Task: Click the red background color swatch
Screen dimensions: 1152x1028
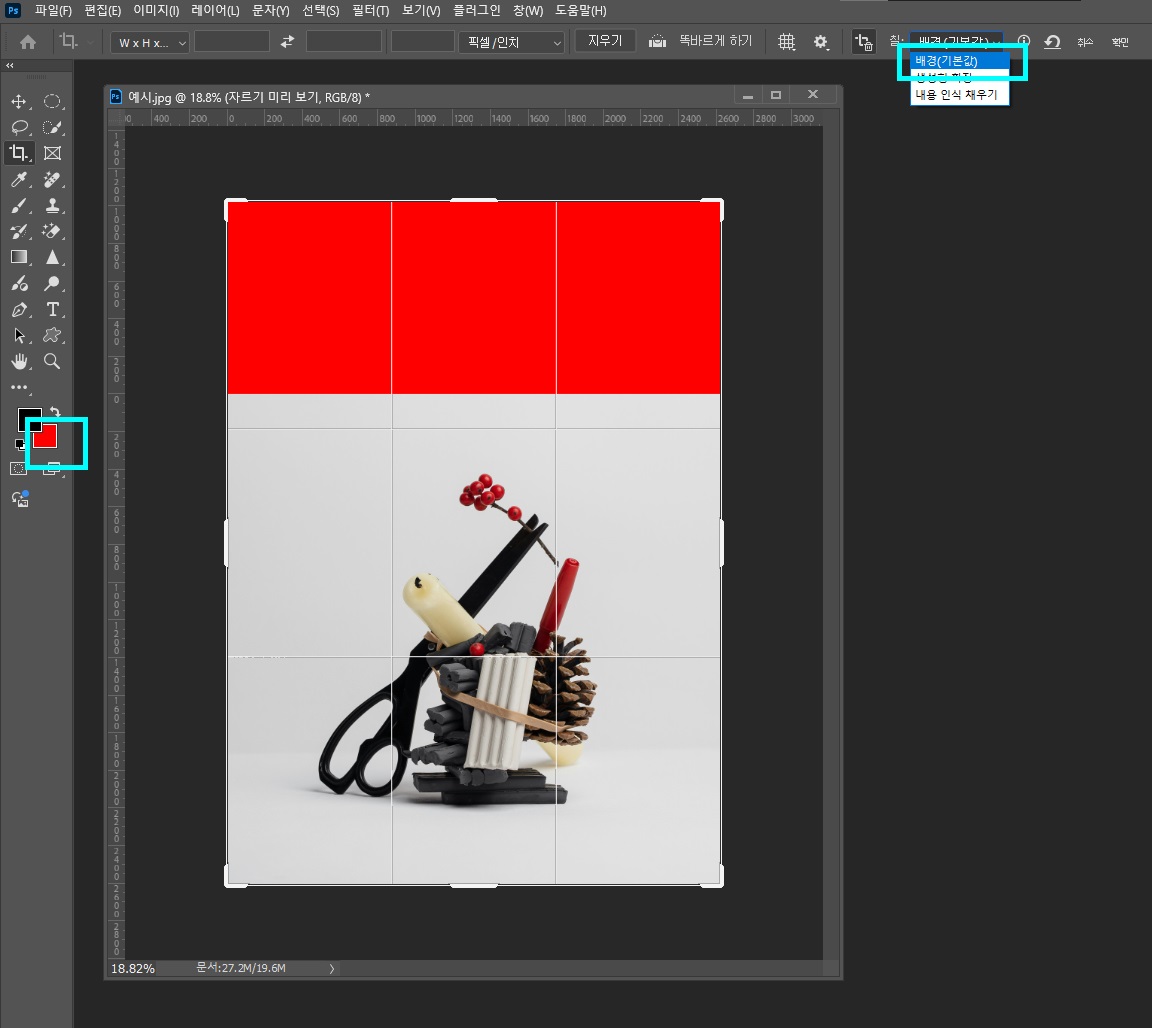Action: pos(47,437)
